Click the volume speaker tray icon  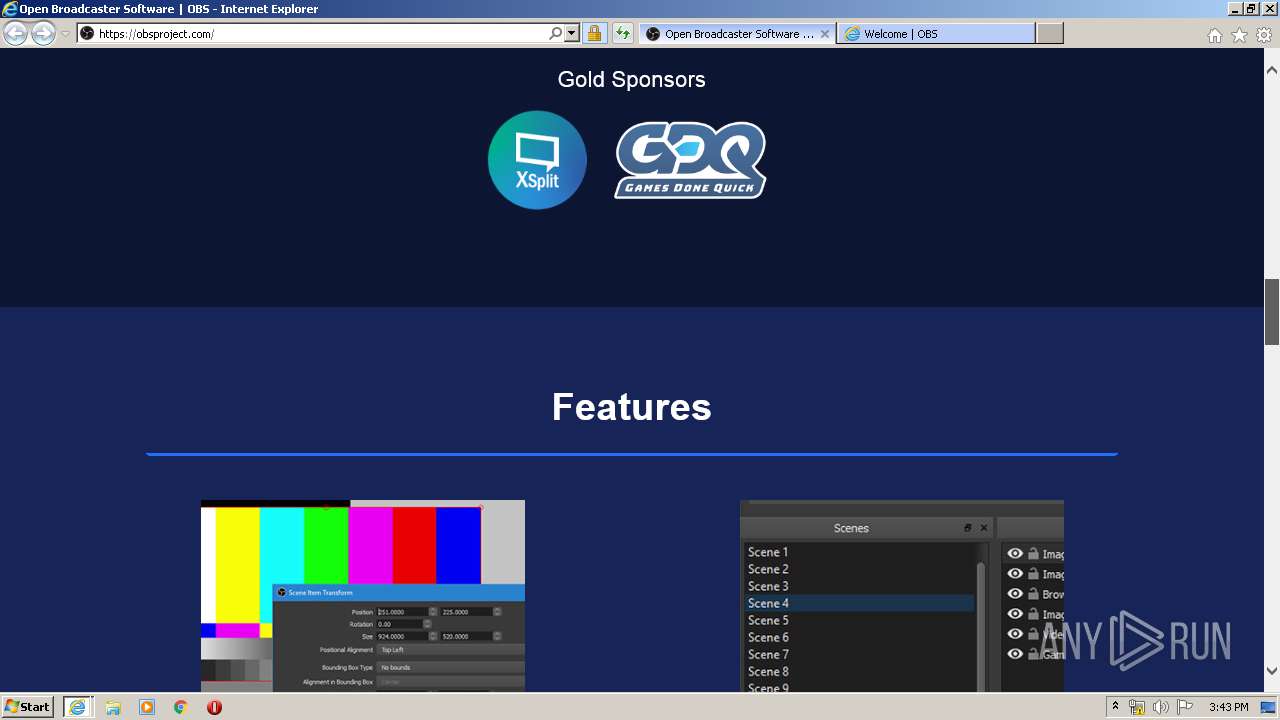pyautogui.click(x=1161, y=707)
